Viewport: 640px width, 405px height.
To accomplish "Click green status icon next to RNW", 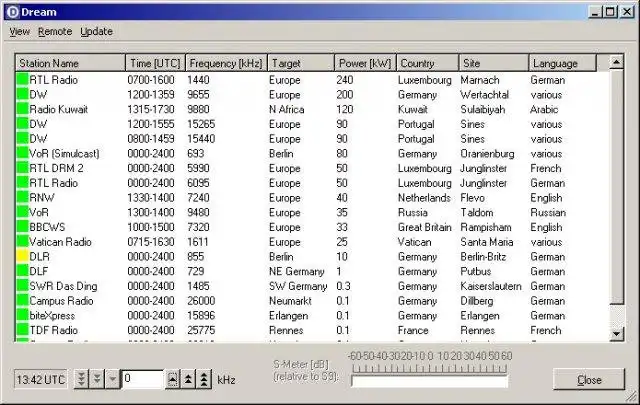I will [22, 198].
